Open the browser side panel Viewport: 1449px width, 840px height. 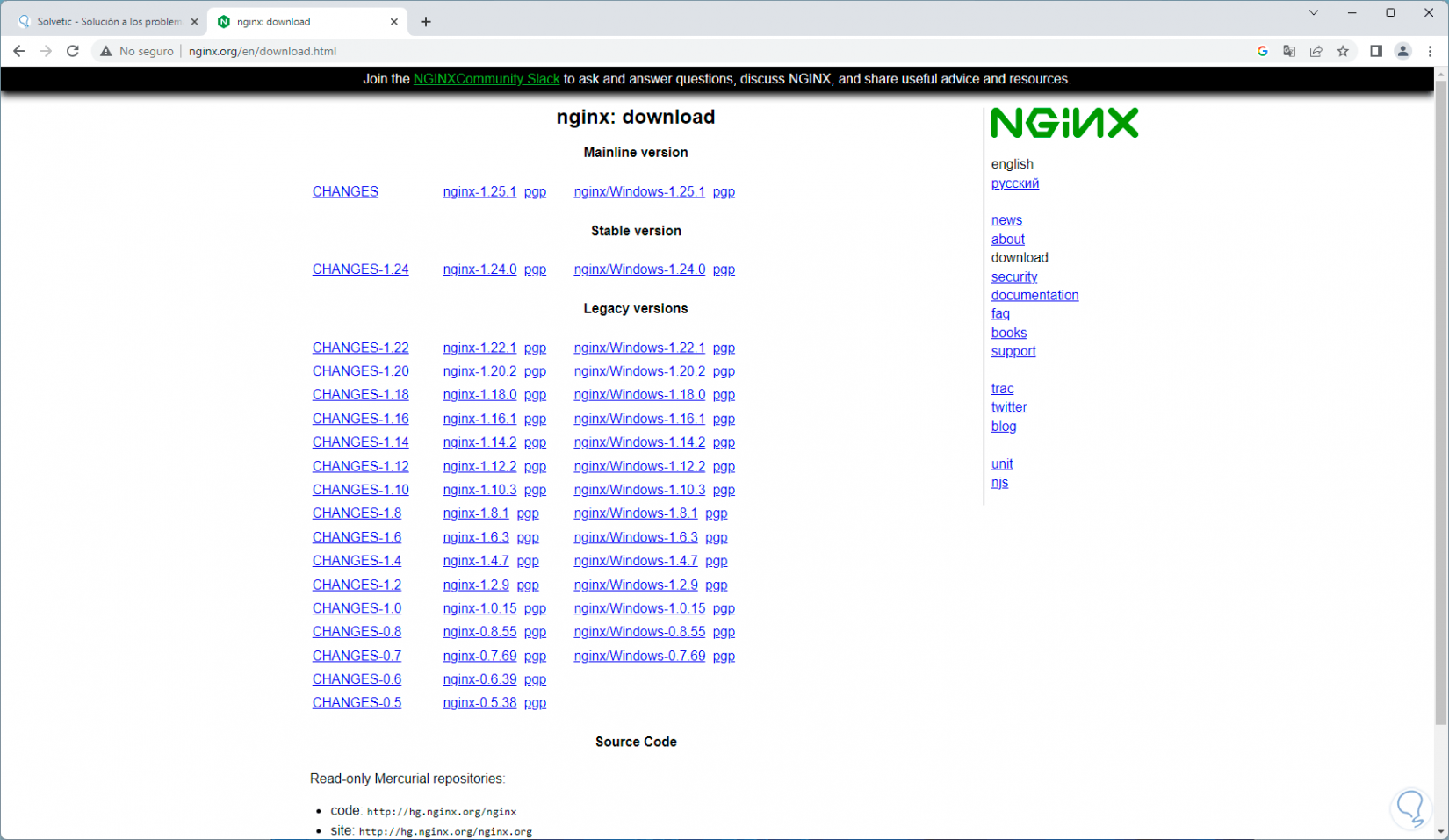(x=1376, y=51)
